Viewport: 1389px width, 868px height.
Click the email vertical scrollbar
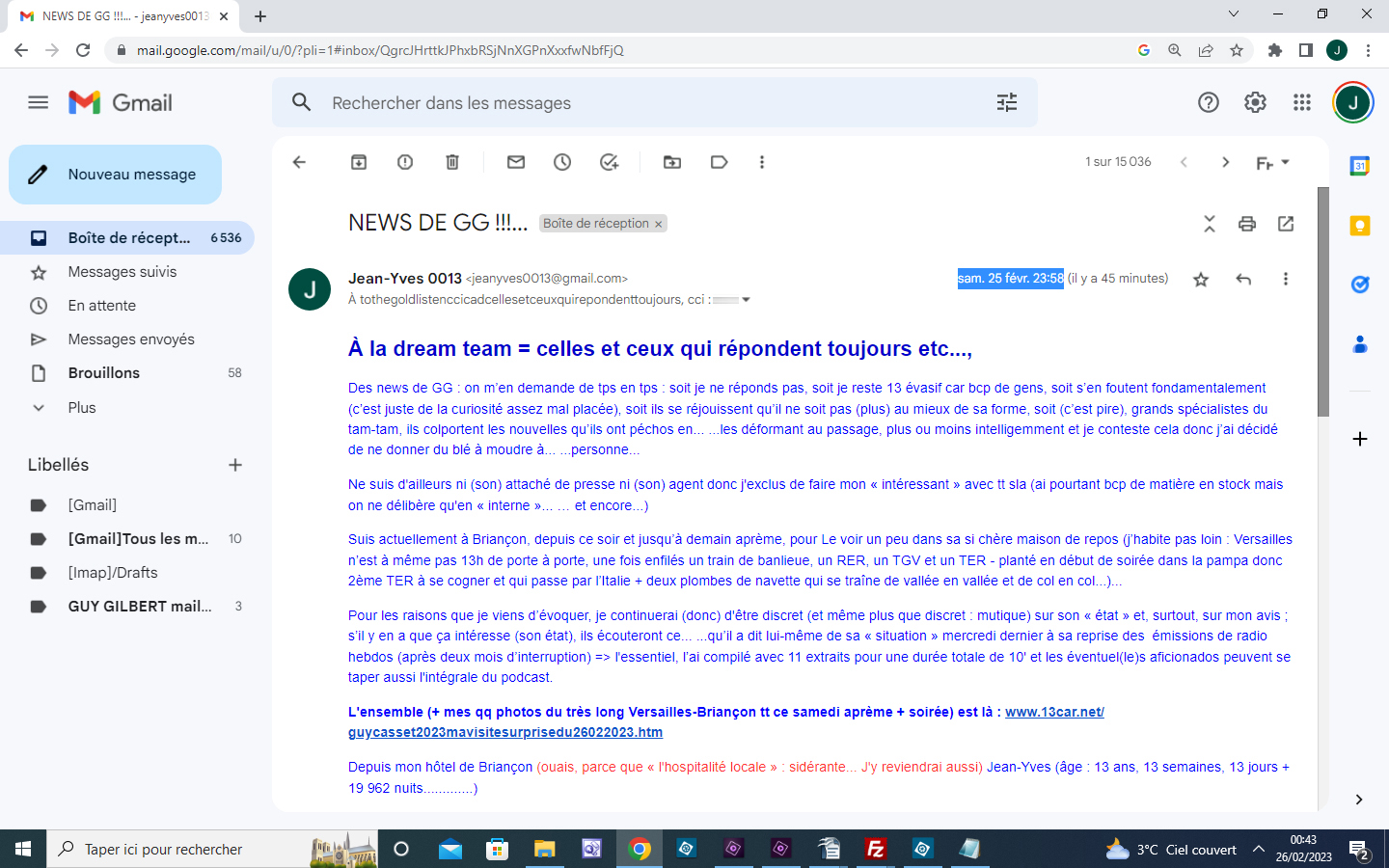click(1323, 302)
